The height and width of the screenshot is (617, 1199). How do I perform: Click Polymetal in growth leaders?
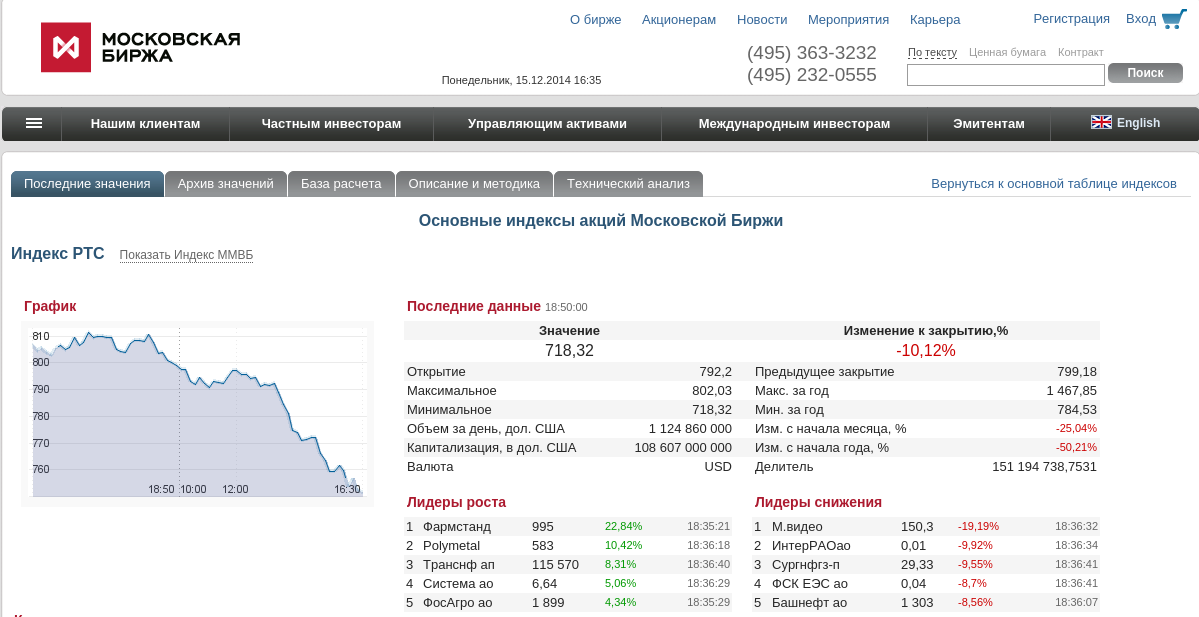(x=451, y=546)
